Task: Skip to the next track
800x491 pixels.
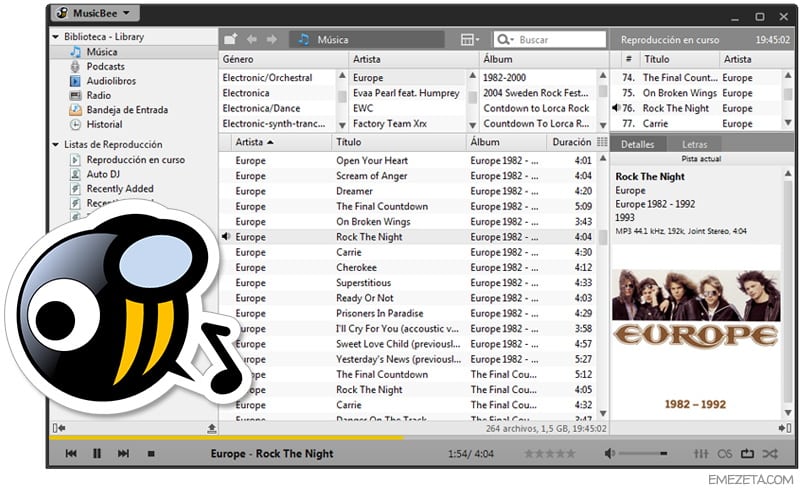Action: [123, 453]
